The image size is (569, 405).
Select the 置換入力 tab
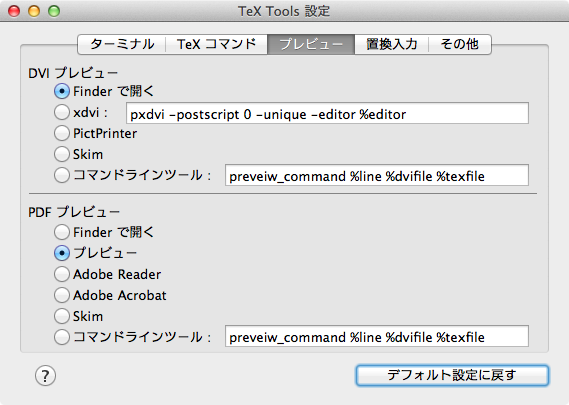tap(392, 44)
